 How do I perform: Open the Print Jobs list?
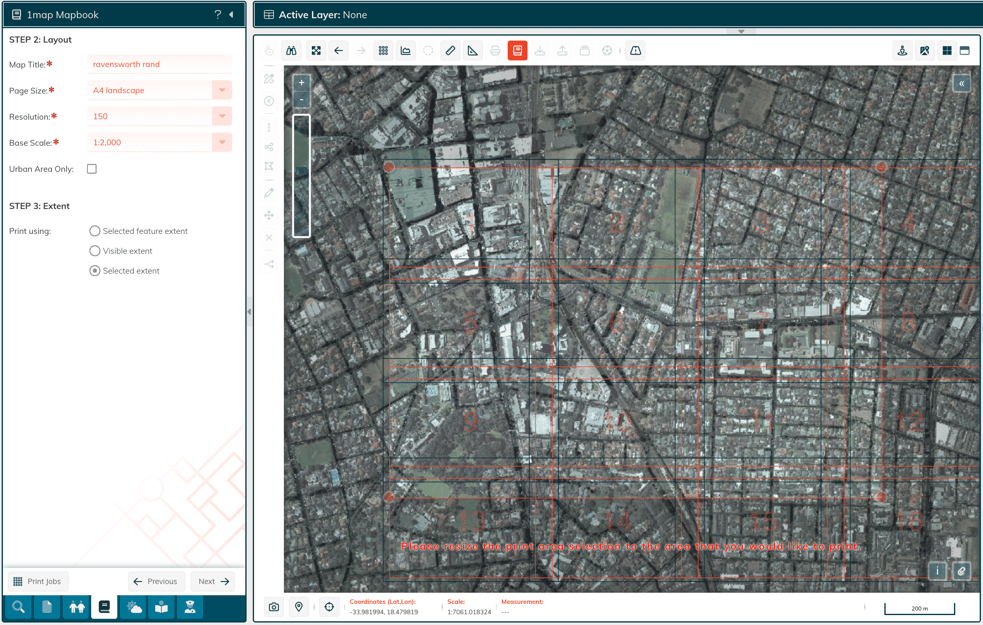37,581
